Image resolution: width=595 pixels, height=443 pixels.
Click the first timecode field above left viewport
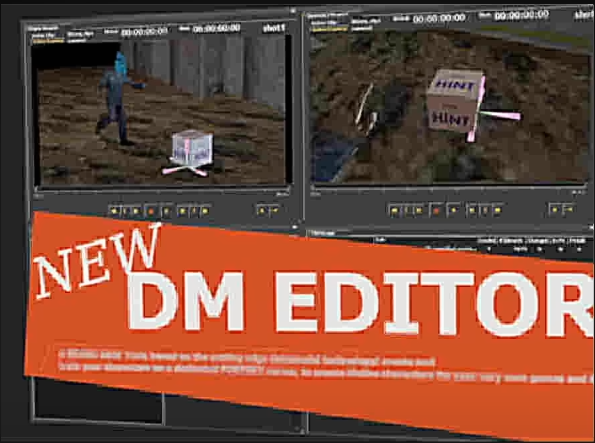tap(144, 32)
